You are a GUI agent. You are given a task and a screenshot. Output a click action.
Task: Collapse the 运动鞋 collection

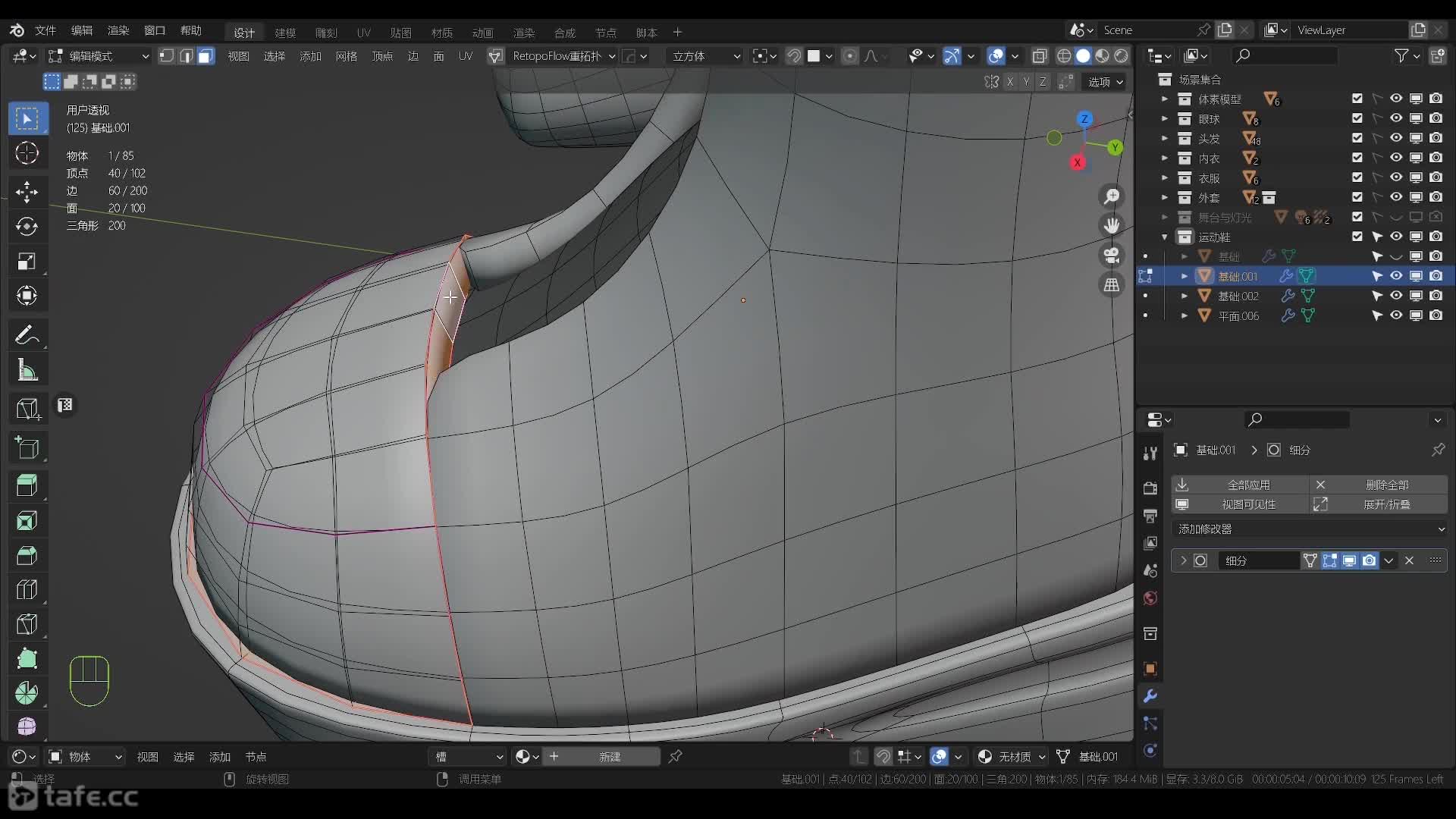click(x=1165, y=237)
